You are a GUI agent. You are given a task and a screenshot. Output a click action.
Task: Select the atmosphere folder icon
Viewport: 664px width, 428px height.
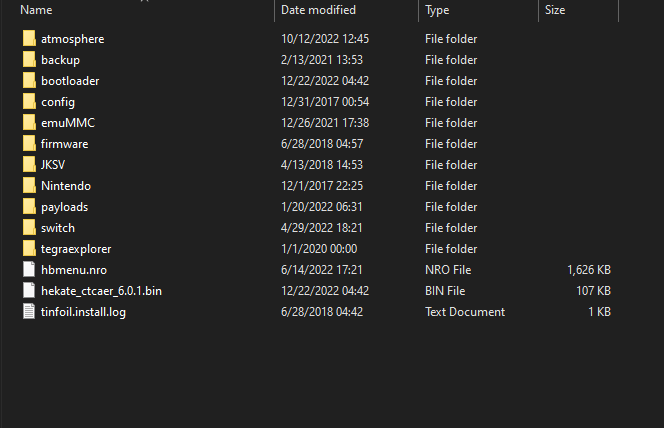tap(29, 39)
